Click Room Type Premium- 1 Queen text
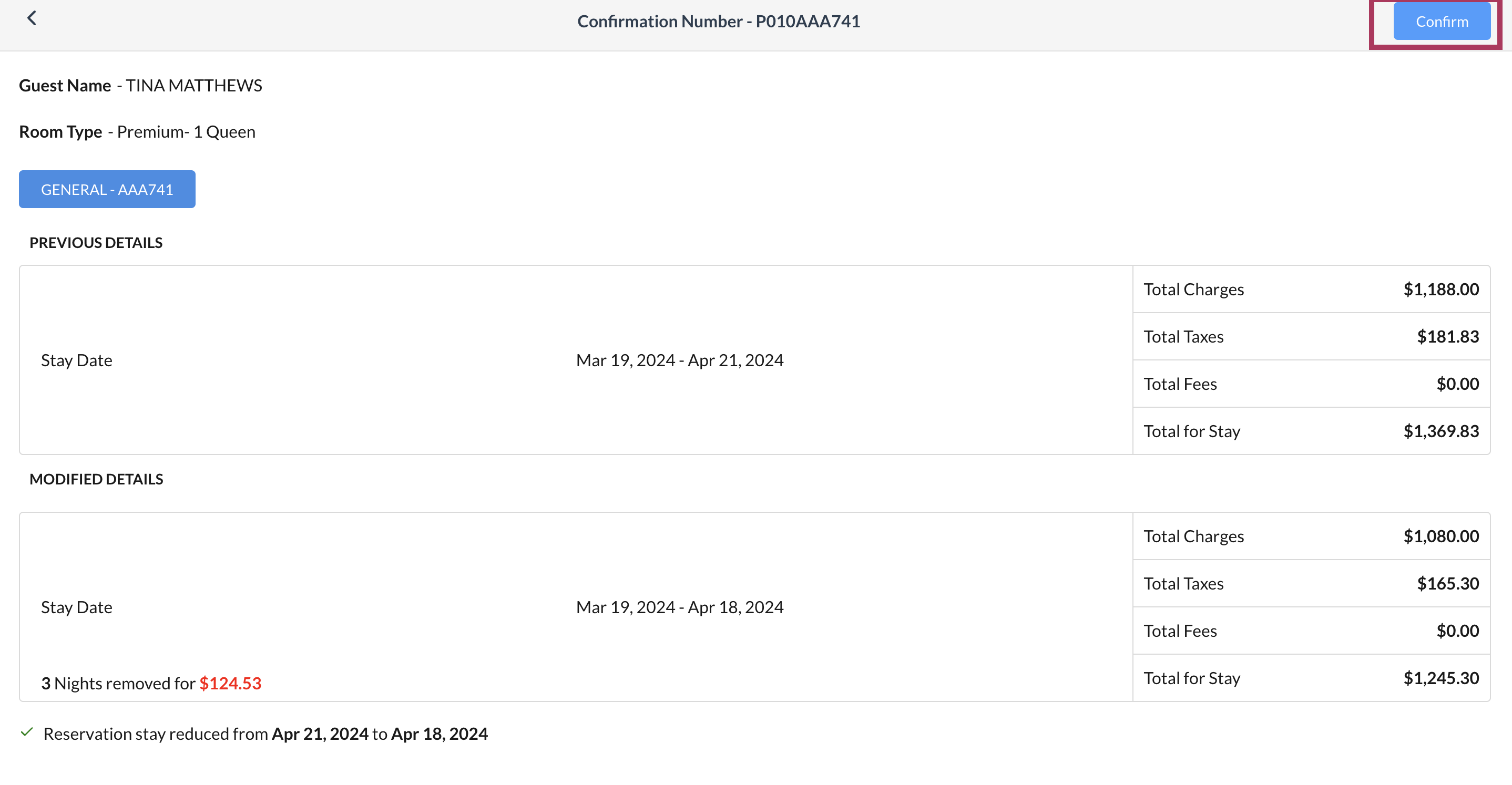The width and height of the screenshot is (1512, 785). tap(186, 131)
